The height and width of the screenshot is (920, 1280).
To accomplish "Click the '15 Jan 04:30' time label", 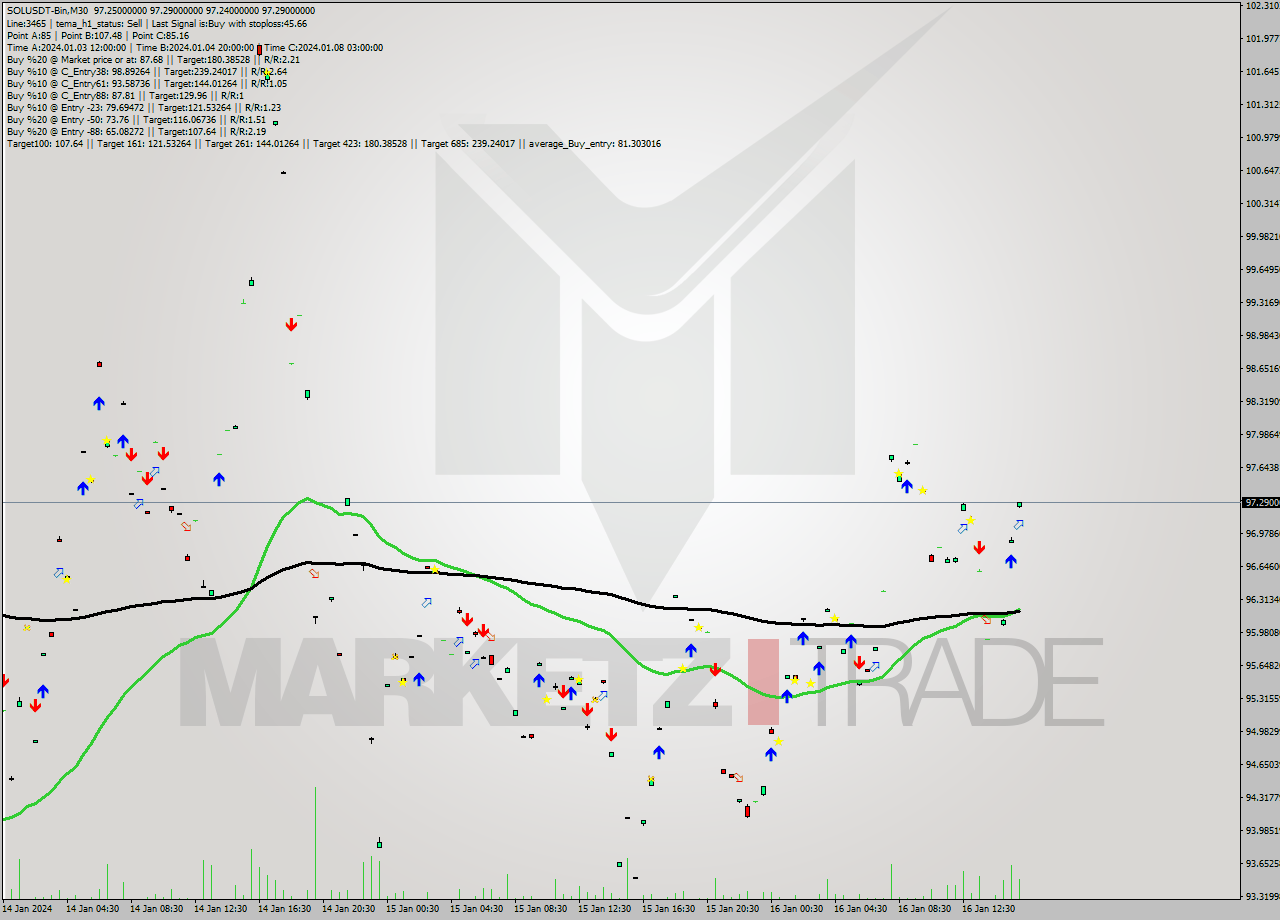I will click(476, 909).
